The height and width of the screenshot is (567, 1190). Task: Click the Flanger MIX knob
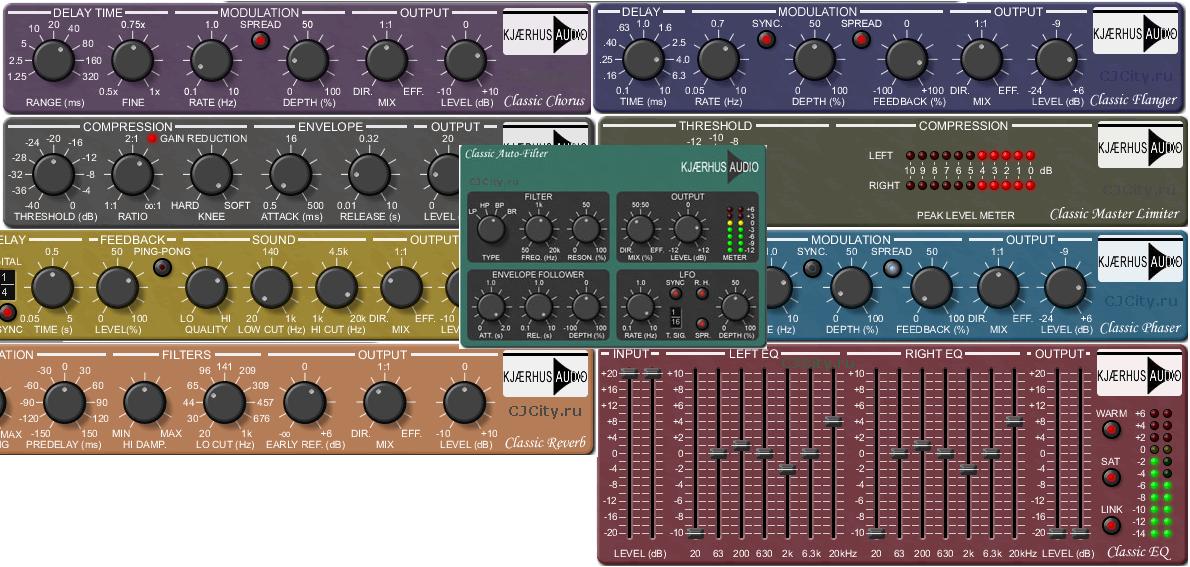[981, 60]
